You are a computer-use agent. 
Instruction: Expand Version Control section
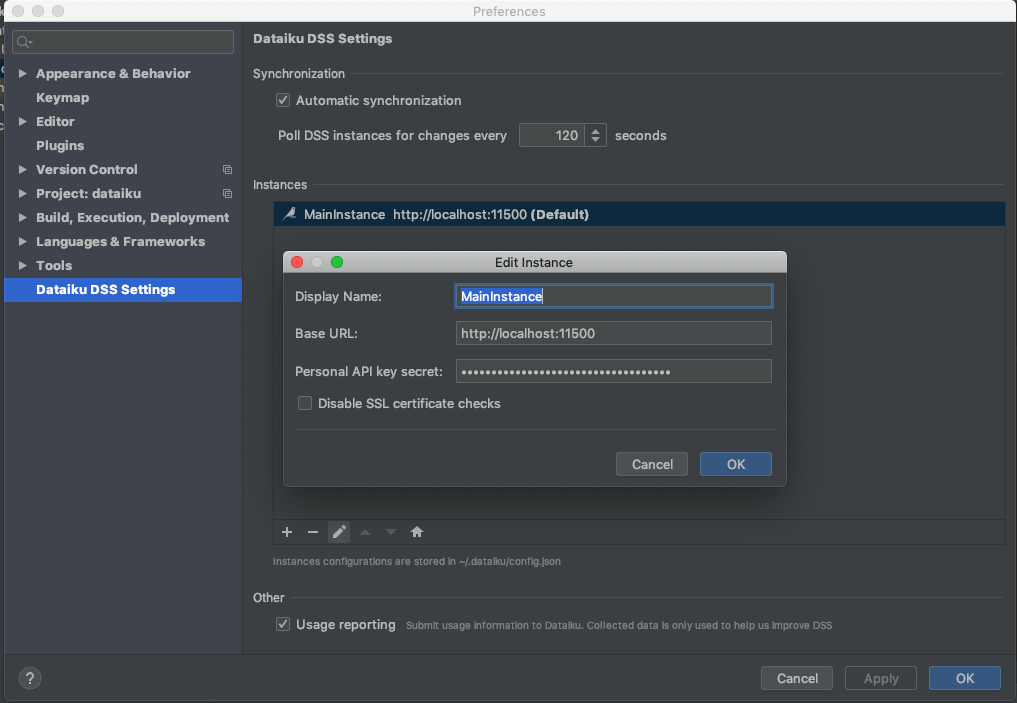pos(23,169)
